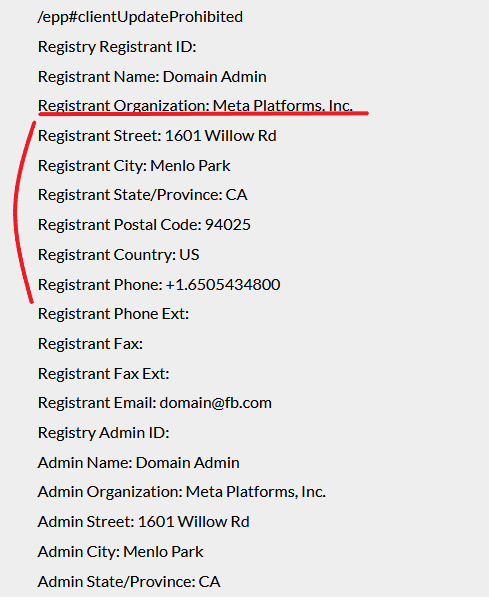Image resolution: width=489 pixels, height=597 pixels.
Task: Click the Registrant Fax Ext line
Action: 104,374
